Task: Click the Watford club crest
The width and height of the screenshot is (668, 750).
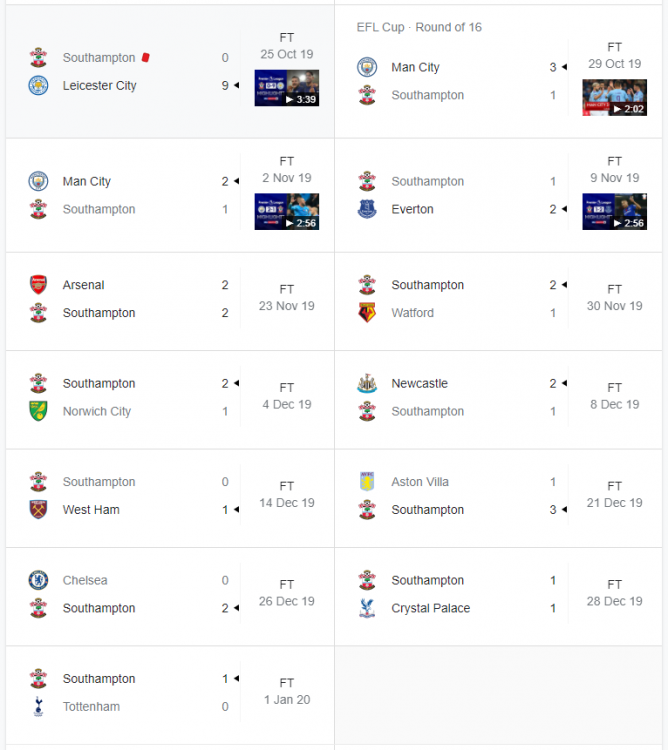Action: 367,313
